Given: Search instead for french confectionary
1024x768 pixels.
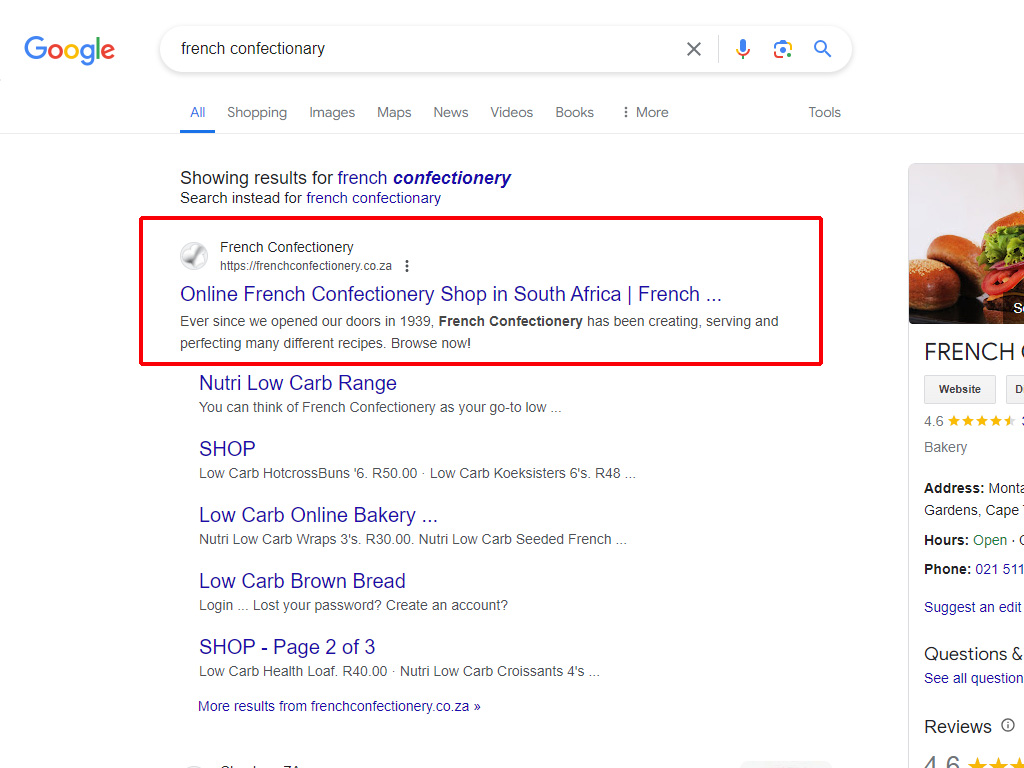Looking at the screenshot, I should 373,198.
